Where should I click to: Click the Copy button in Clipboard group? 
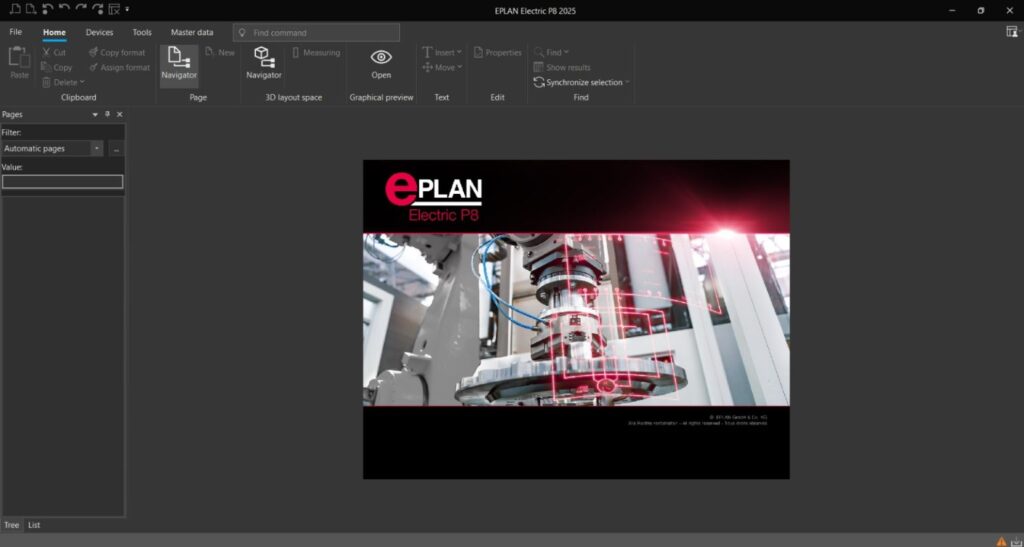click(56, 67)
